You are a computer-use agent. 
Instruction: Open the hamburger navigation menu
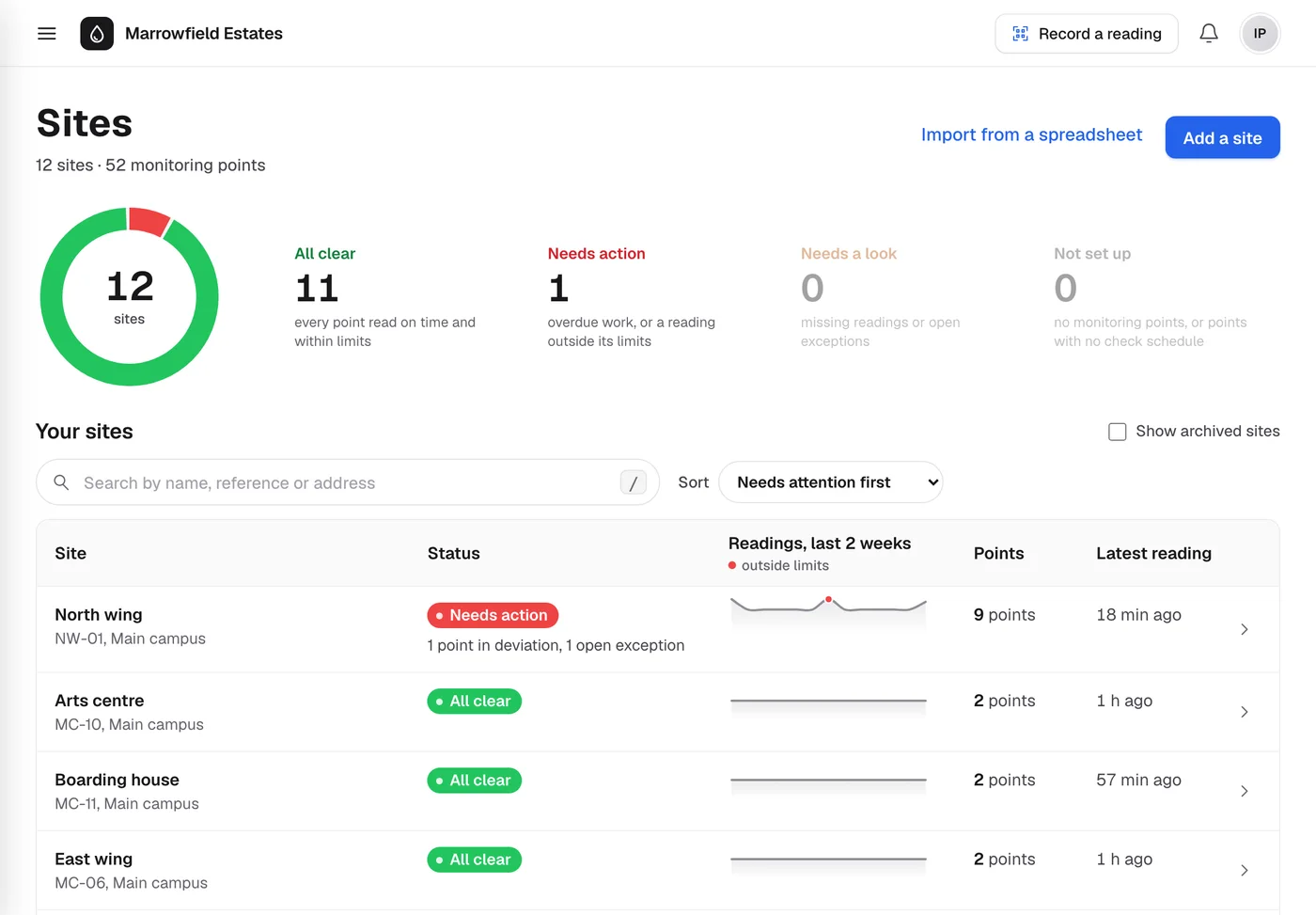click(x=47, y=34)
